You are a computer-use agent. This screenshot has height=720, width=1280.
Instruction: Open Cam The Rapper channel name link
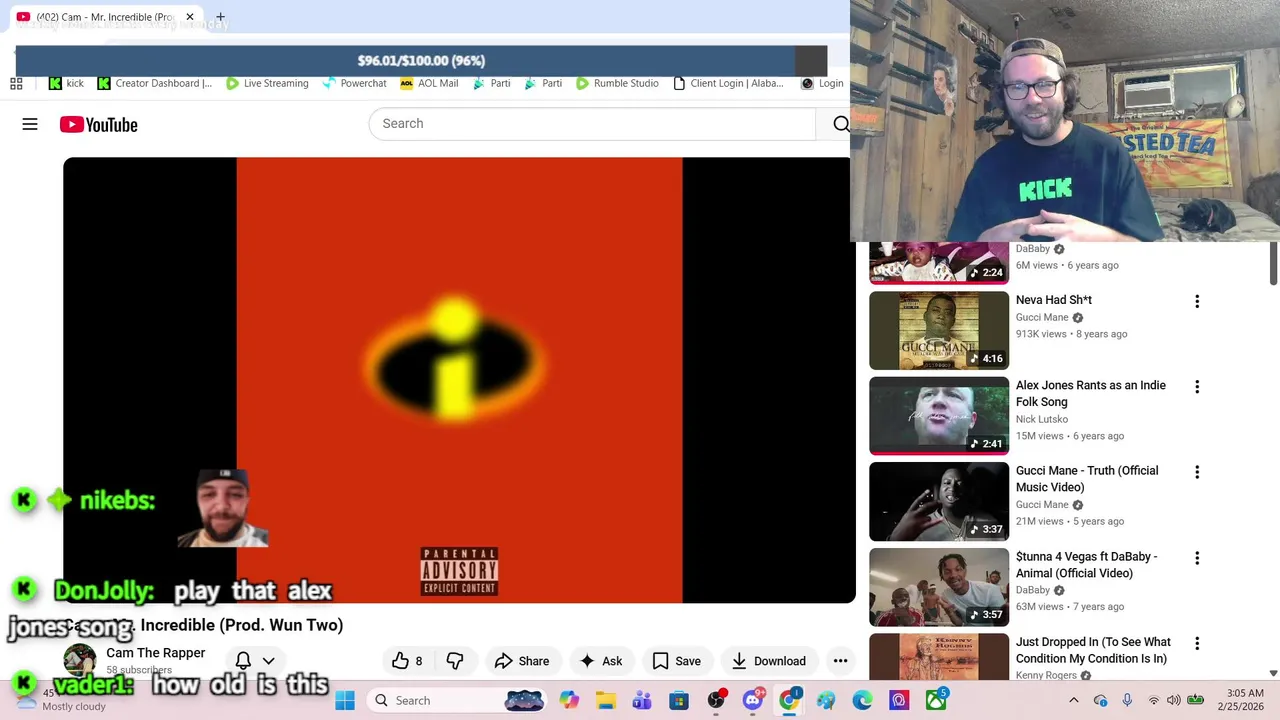155,653
